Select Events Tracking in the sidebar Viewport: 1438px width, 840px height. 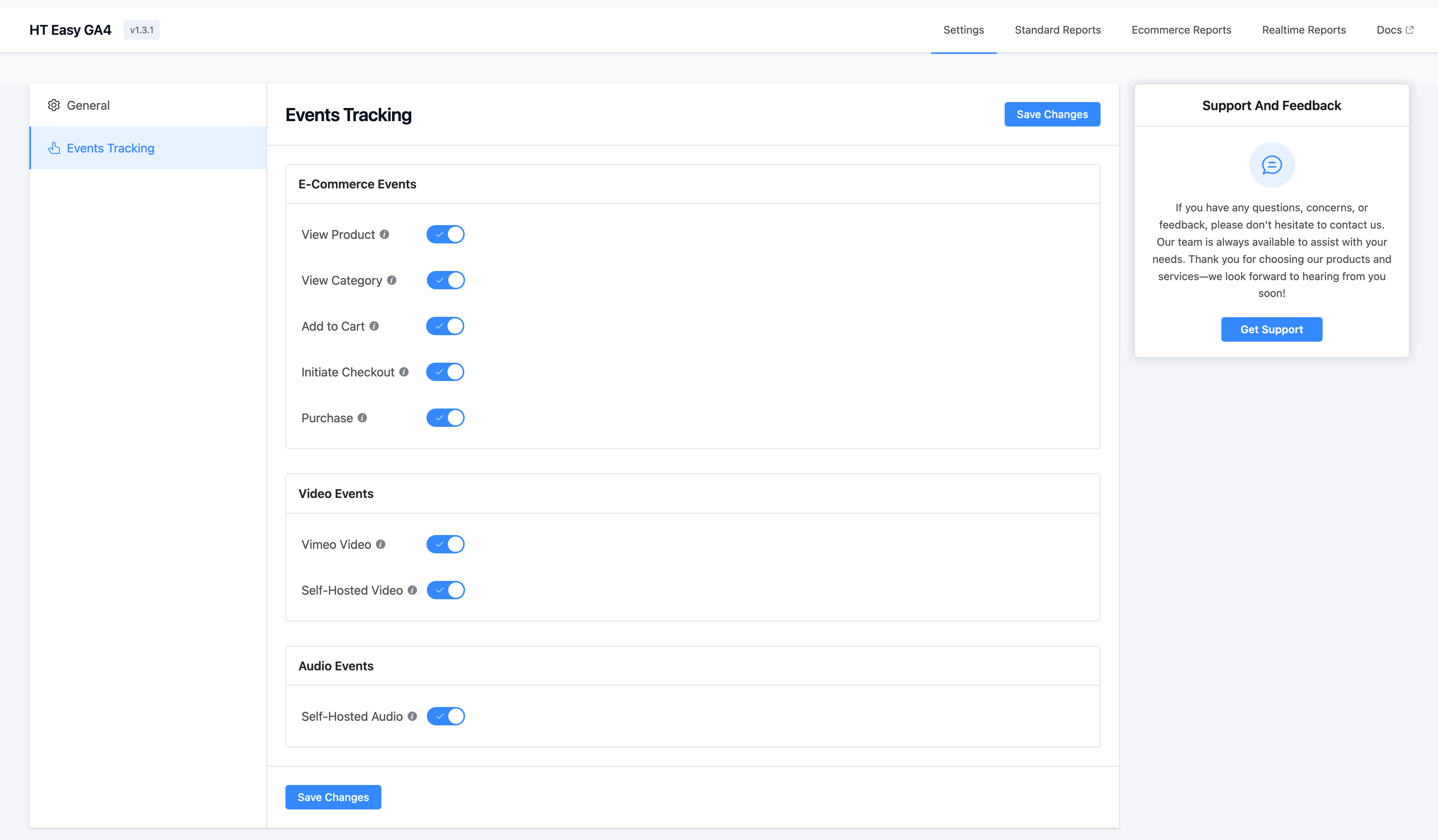coord(148,148)
